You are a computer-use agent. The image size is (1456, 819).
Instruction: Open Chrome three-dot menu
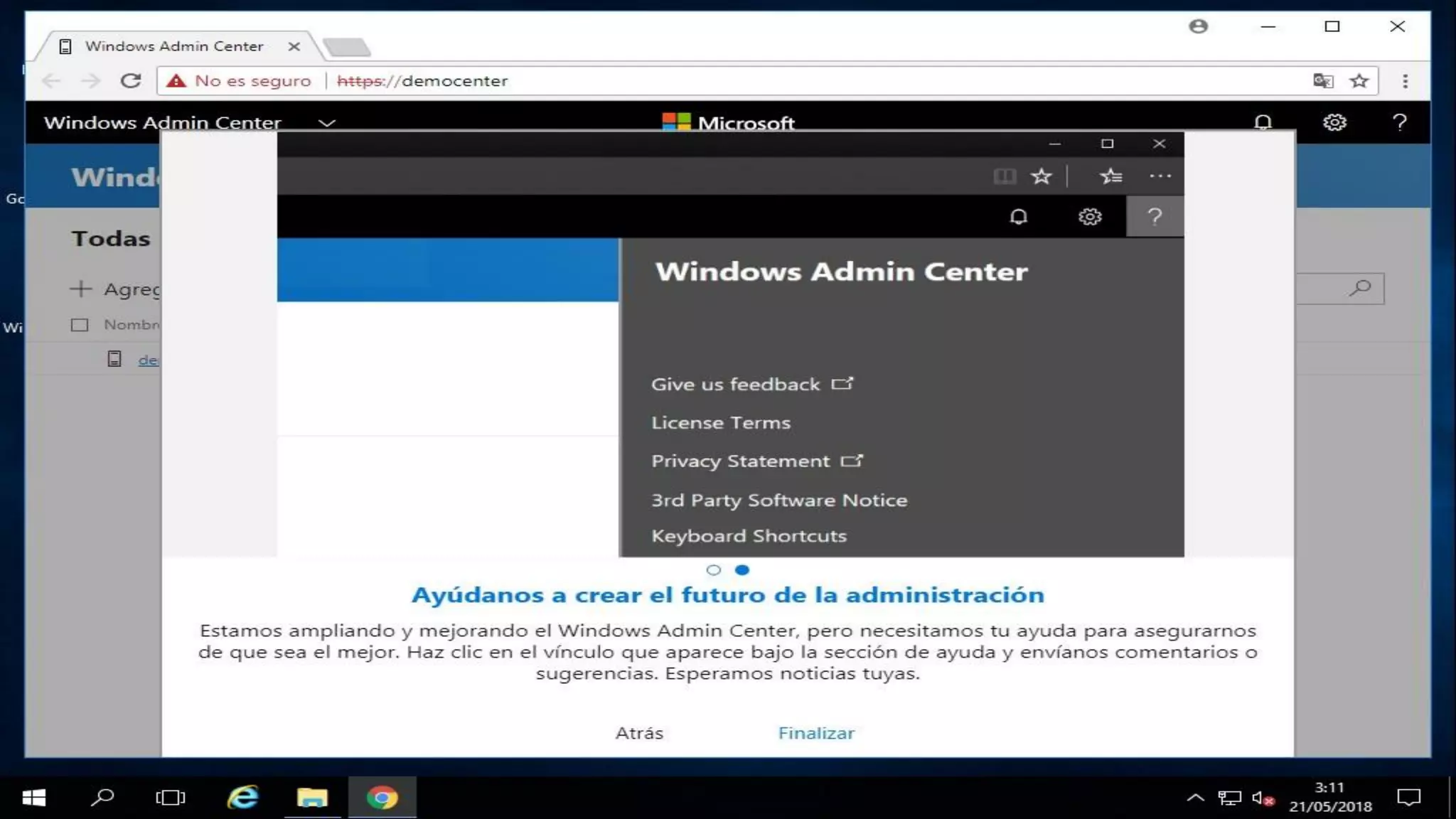coord(1405,81)
